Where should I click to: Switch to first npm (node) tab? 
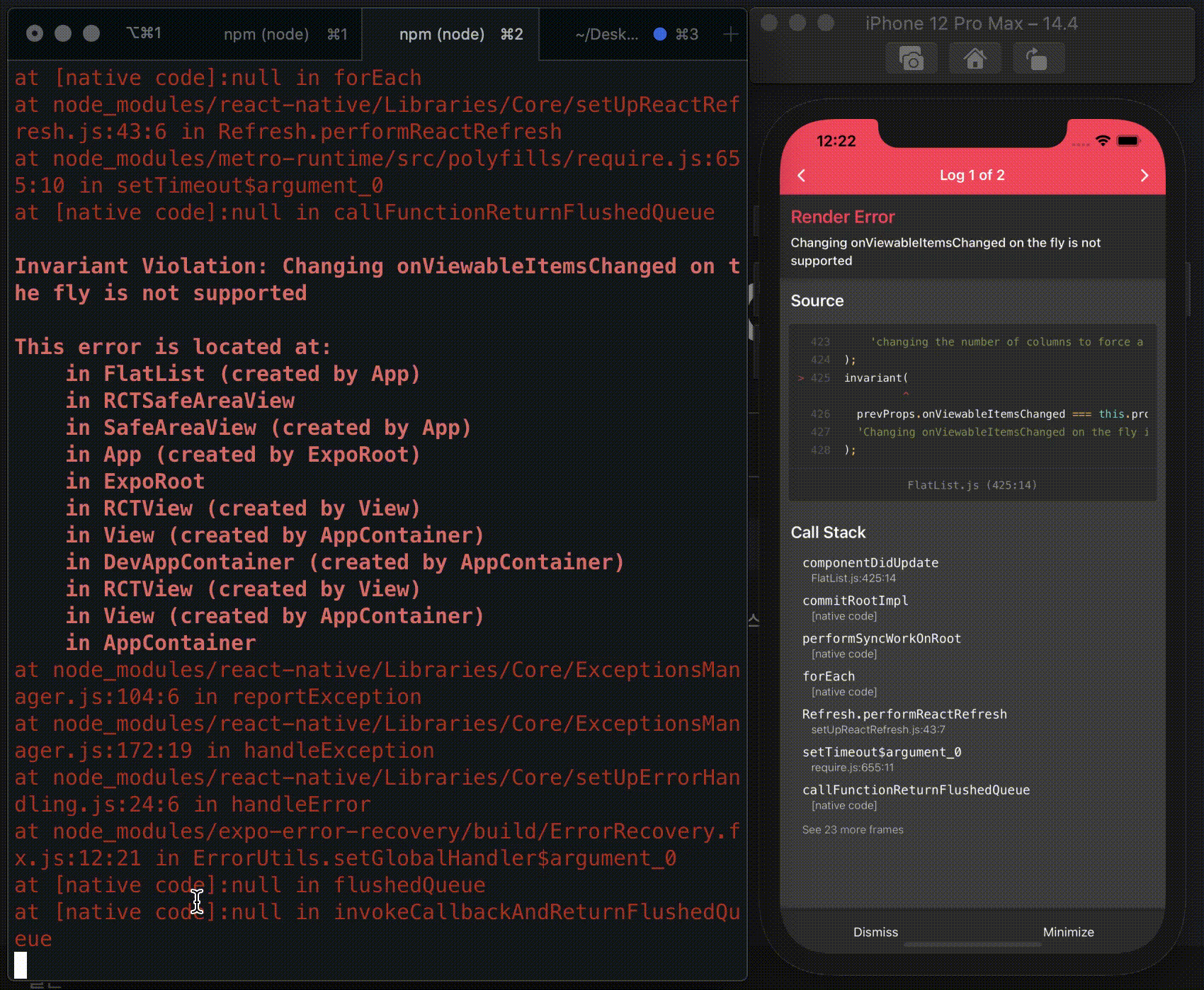(285, 34)
